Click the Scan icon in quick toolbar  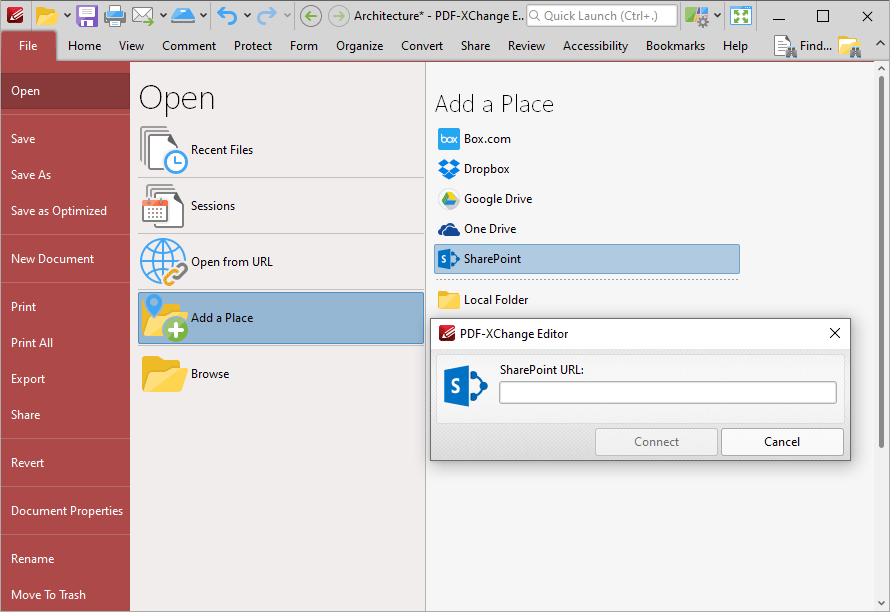183,16
